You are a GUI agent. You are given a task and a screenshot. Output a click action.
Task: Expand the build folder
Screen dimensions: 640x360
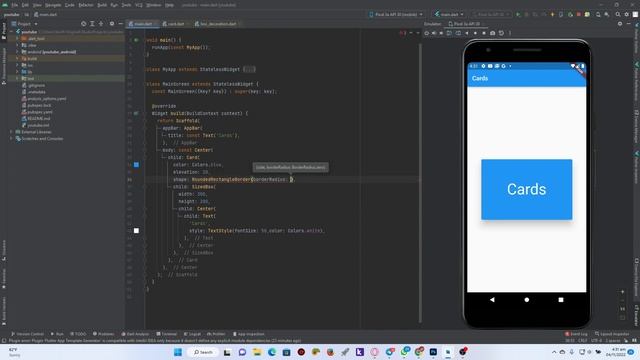click(x=17, y=58)
